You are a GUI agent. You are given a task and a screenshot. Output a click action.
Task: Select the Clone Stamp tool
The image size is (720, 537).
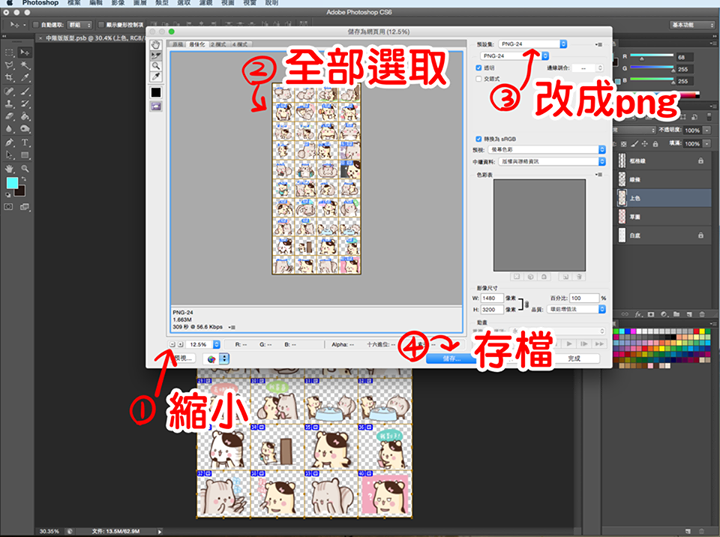click(9, 104)
